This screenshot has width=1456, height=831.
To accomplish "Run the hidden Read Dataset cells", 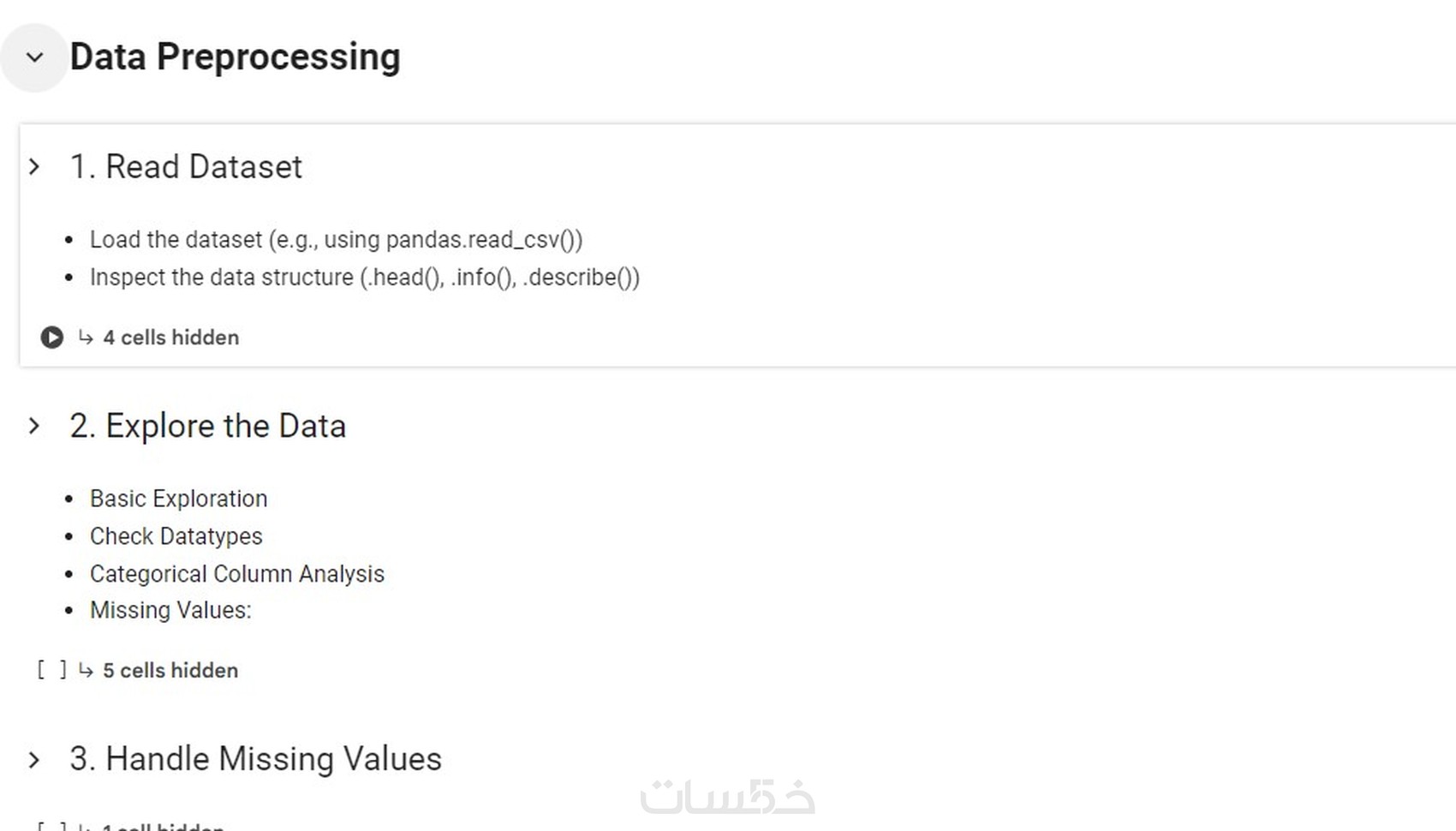I will [51, 338].
